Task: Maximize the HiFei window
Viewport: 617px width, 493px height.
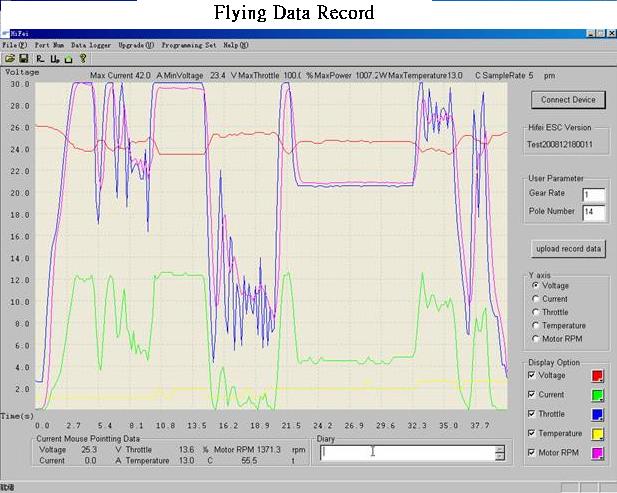Action: tap(601, 34)
